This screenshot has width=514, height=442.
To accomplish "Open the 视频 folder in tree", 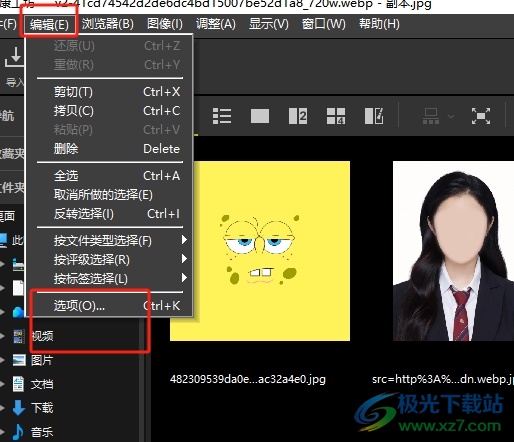I will [x=42, y=336].
